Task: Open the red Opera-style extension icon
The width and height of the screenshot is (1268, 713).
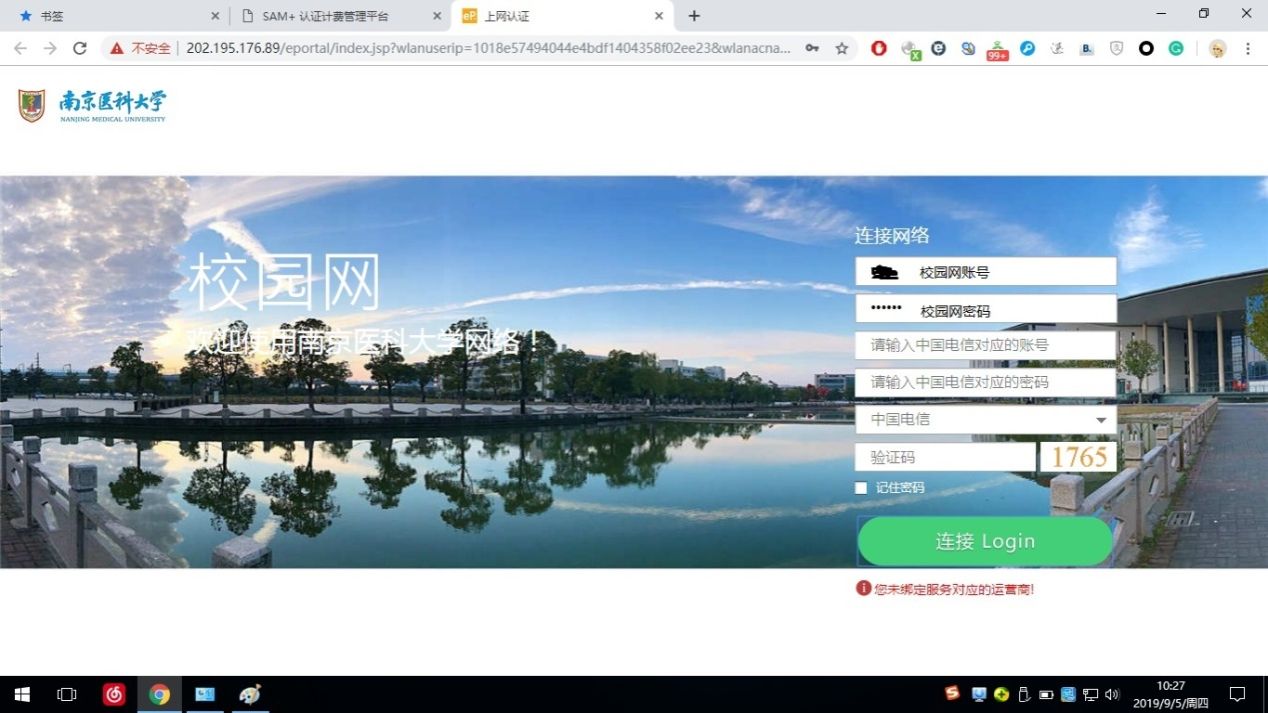Action: [x=879, y=48]
